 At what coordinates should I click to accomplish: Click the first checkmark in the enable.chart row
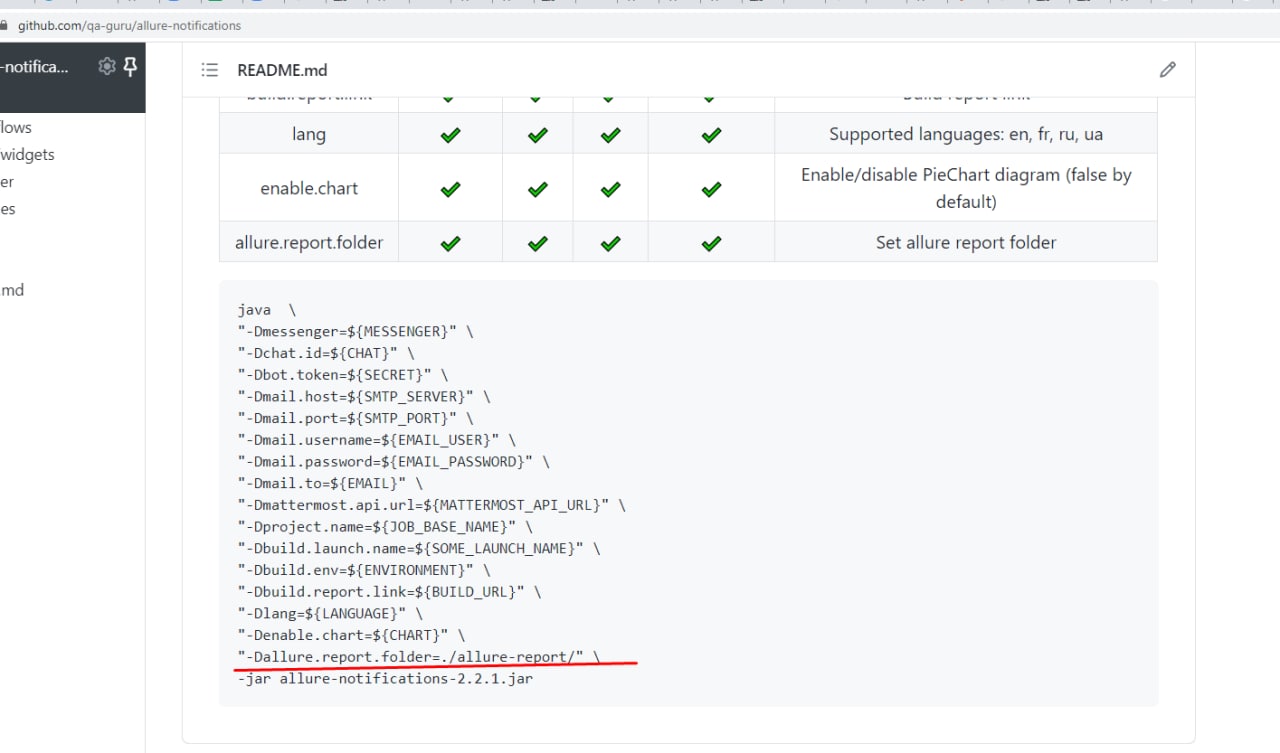pyautogui.click(x=450, y=188)
